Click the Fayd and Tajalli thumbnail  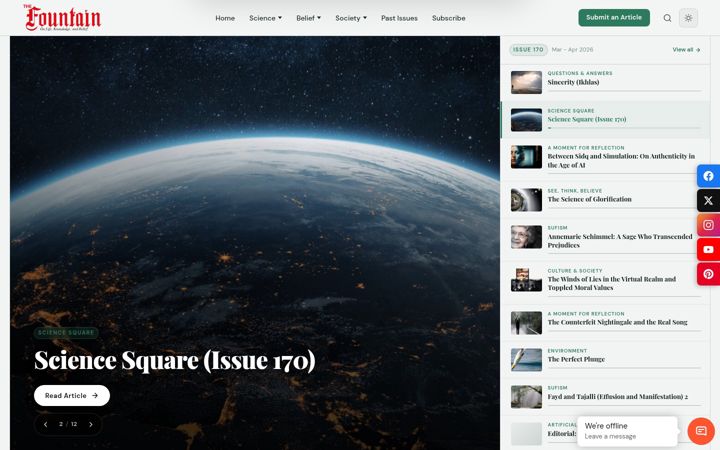(526, 397)
